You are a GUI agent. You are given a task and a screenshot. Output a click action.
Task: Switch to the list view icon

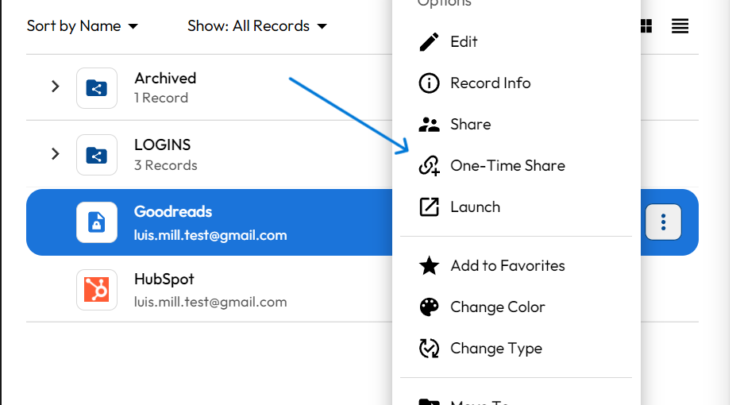pyautogui.click(x=680, y=26)
